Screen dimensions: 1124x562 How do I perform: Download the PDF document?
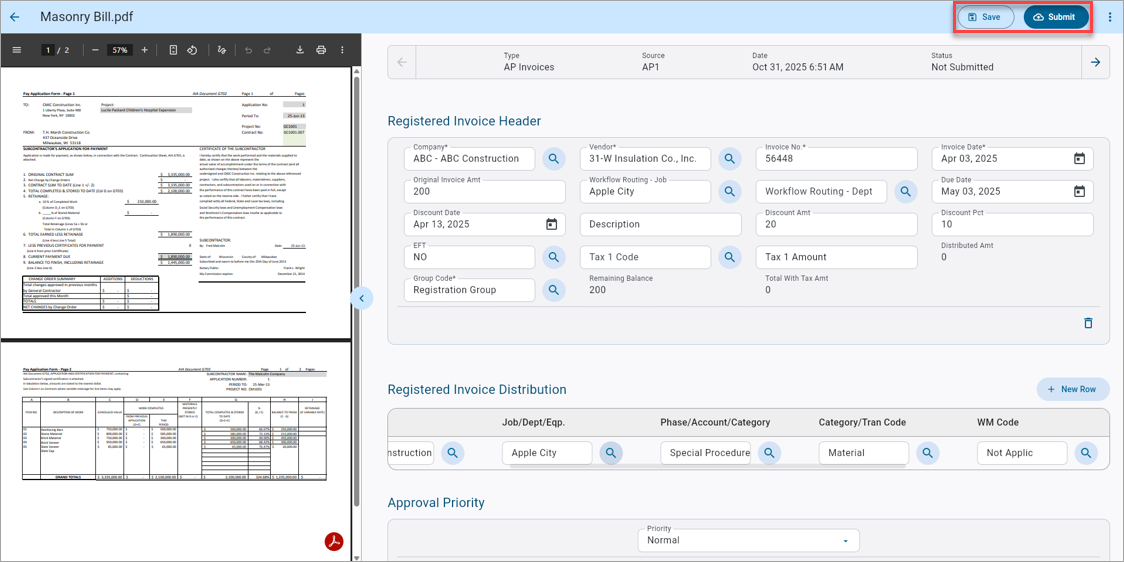300,50
